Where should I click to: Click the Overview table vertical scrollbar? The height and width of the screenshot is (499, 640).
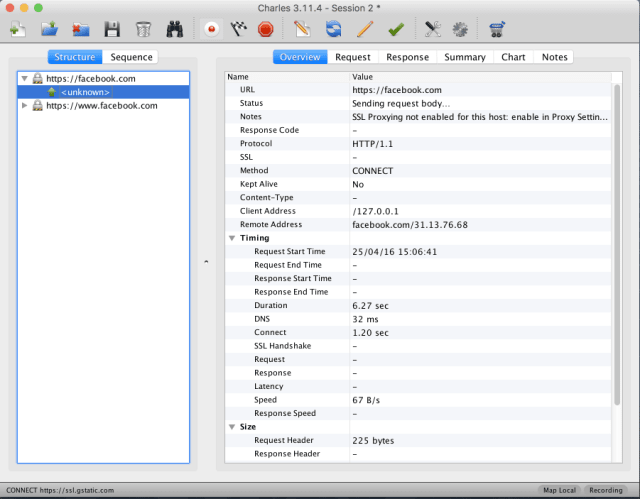[x=617, y=245]
